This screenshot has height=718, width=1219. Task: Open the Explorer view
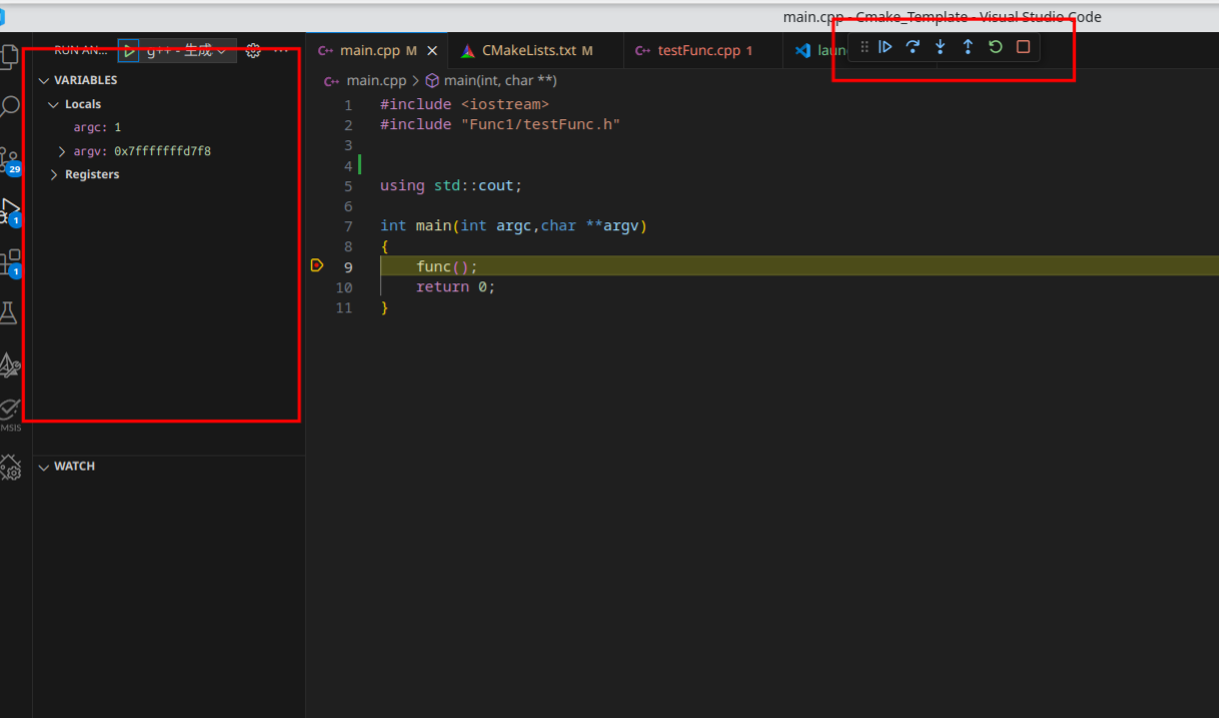coord(10,56)
